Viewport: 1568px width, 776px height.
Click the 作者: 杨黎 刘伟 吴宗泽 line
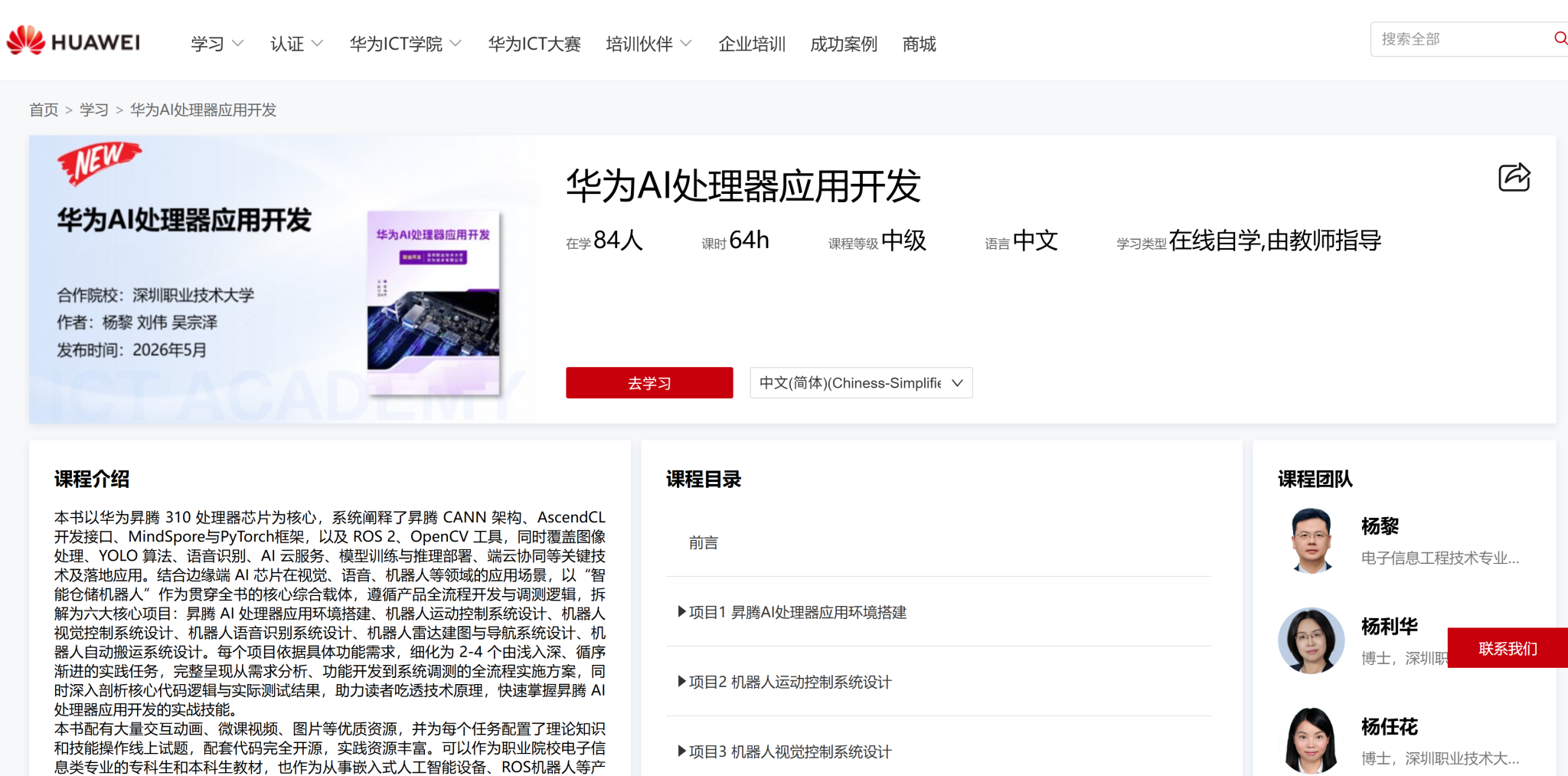click(137, 323)
